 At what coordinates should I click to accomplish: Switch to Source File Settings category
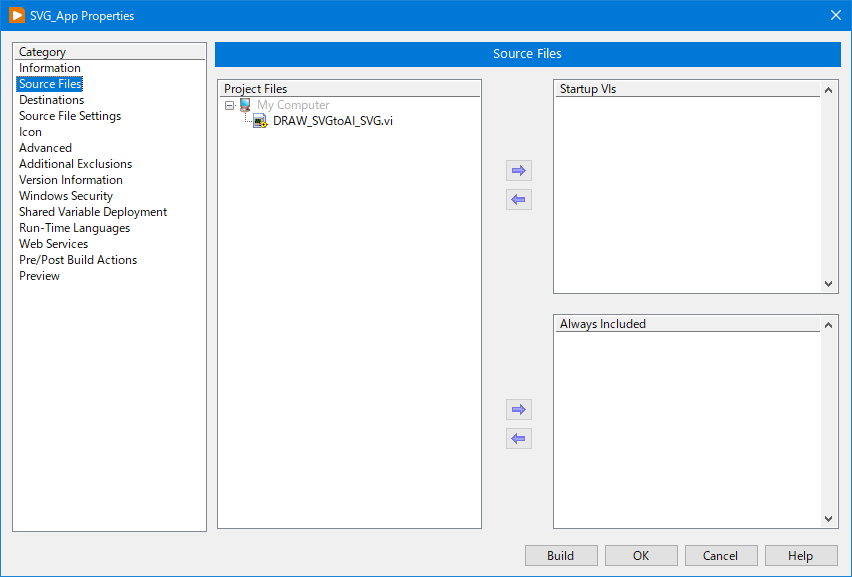point(70,115)
